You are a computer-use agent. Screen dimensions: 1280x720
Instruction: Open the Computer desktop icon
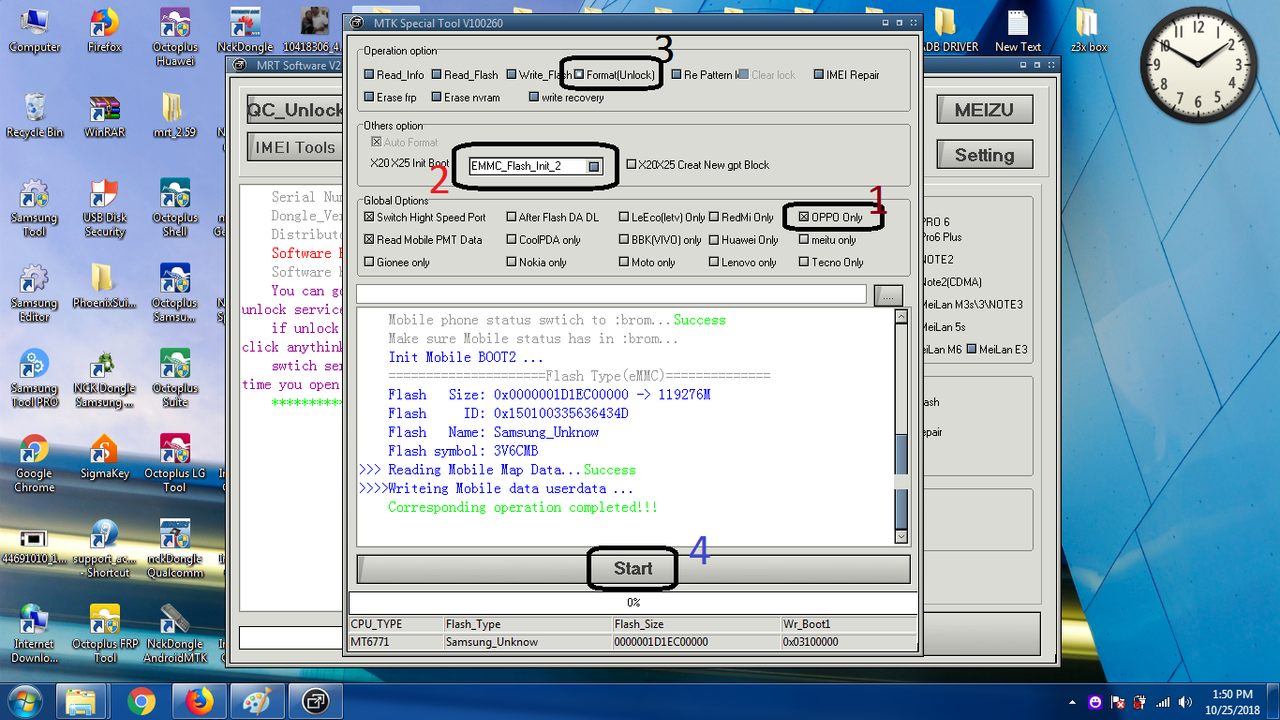(x=34, y=30)
